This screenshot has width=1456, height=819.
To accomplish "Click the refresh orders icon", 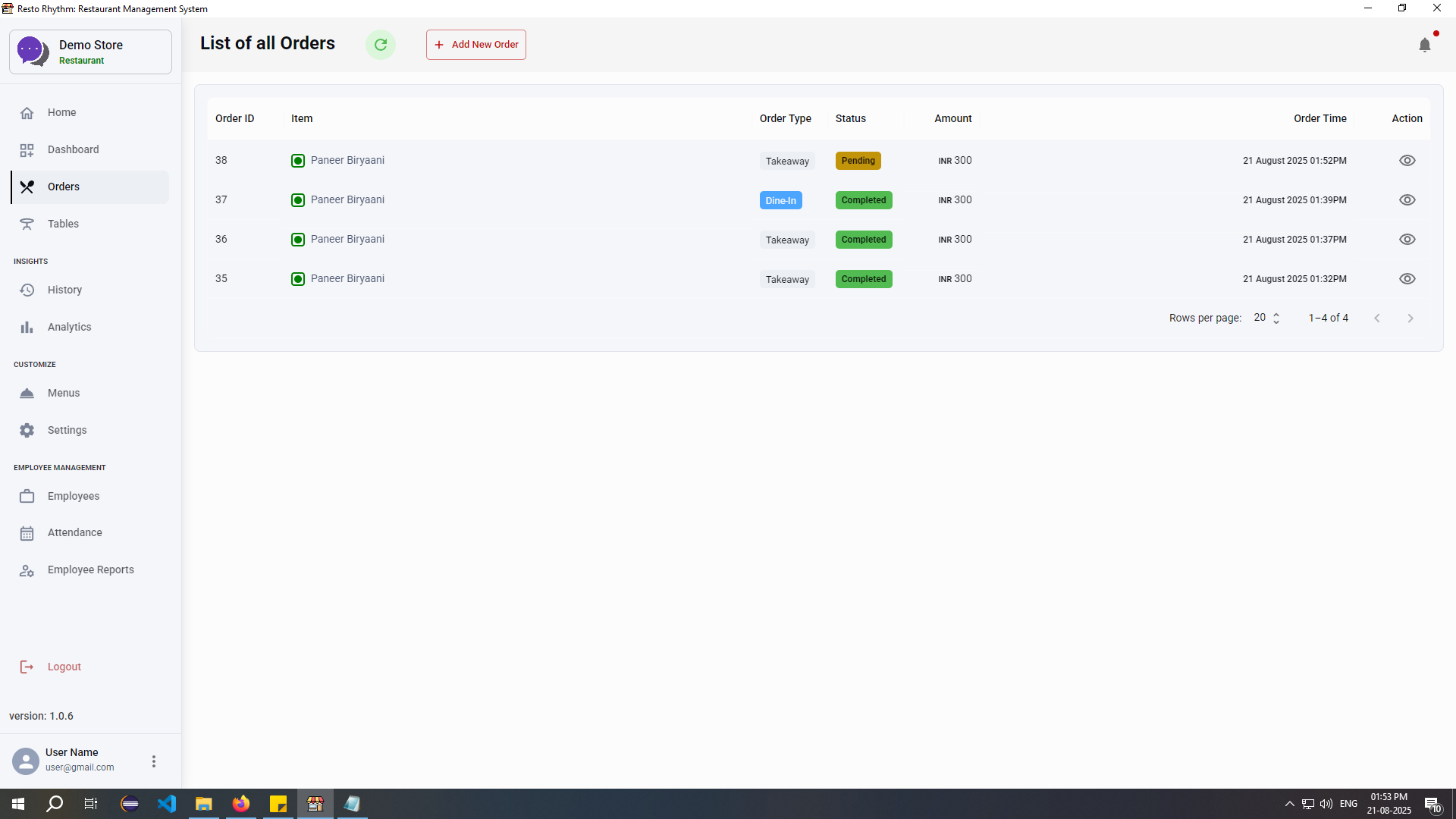I will click(381, 44).
